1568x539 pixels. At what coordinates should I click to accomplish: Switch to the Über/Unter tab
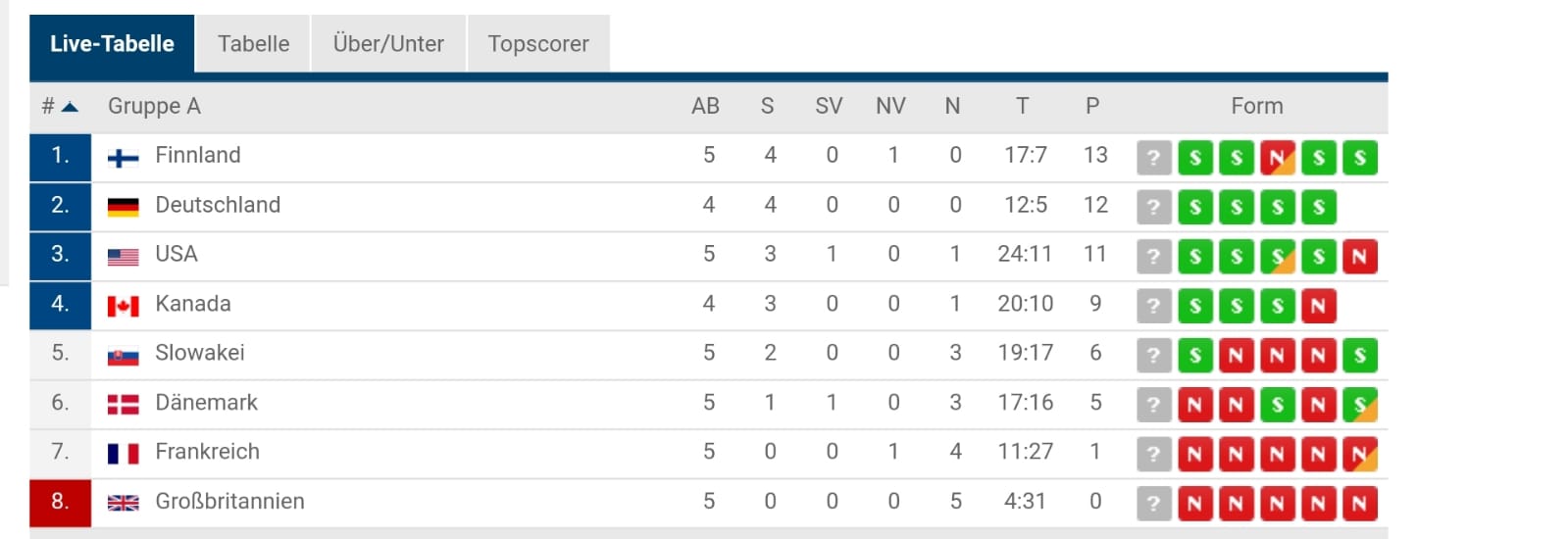388,44
